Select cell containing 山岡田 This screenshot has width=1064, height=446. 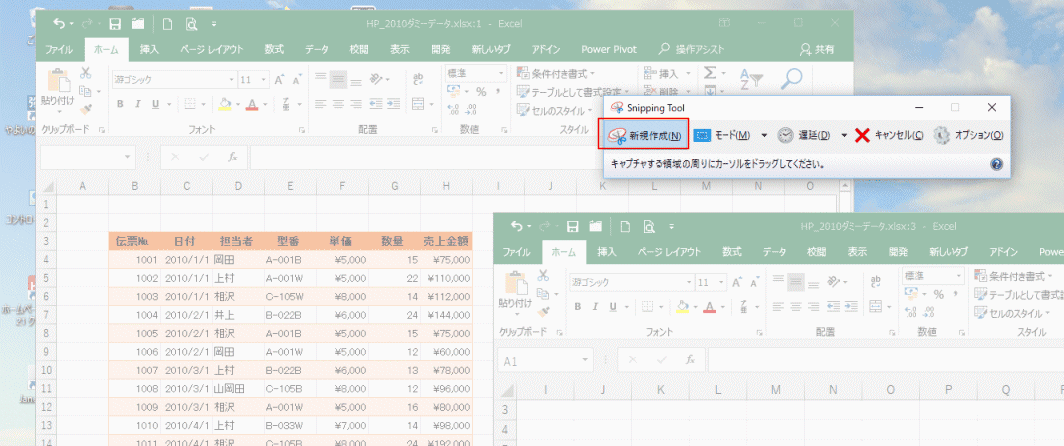(238, 388)
